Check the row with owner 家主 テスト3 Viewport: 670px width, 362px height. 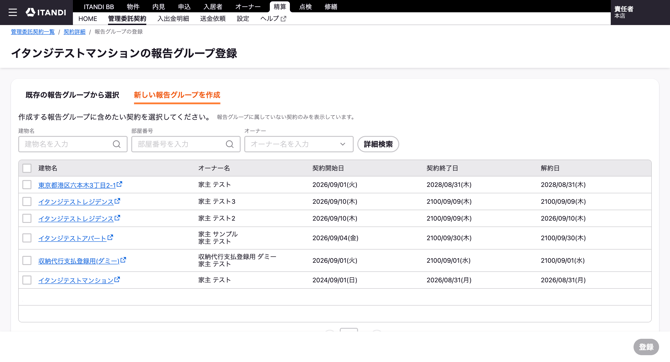(x=27, y=201)
